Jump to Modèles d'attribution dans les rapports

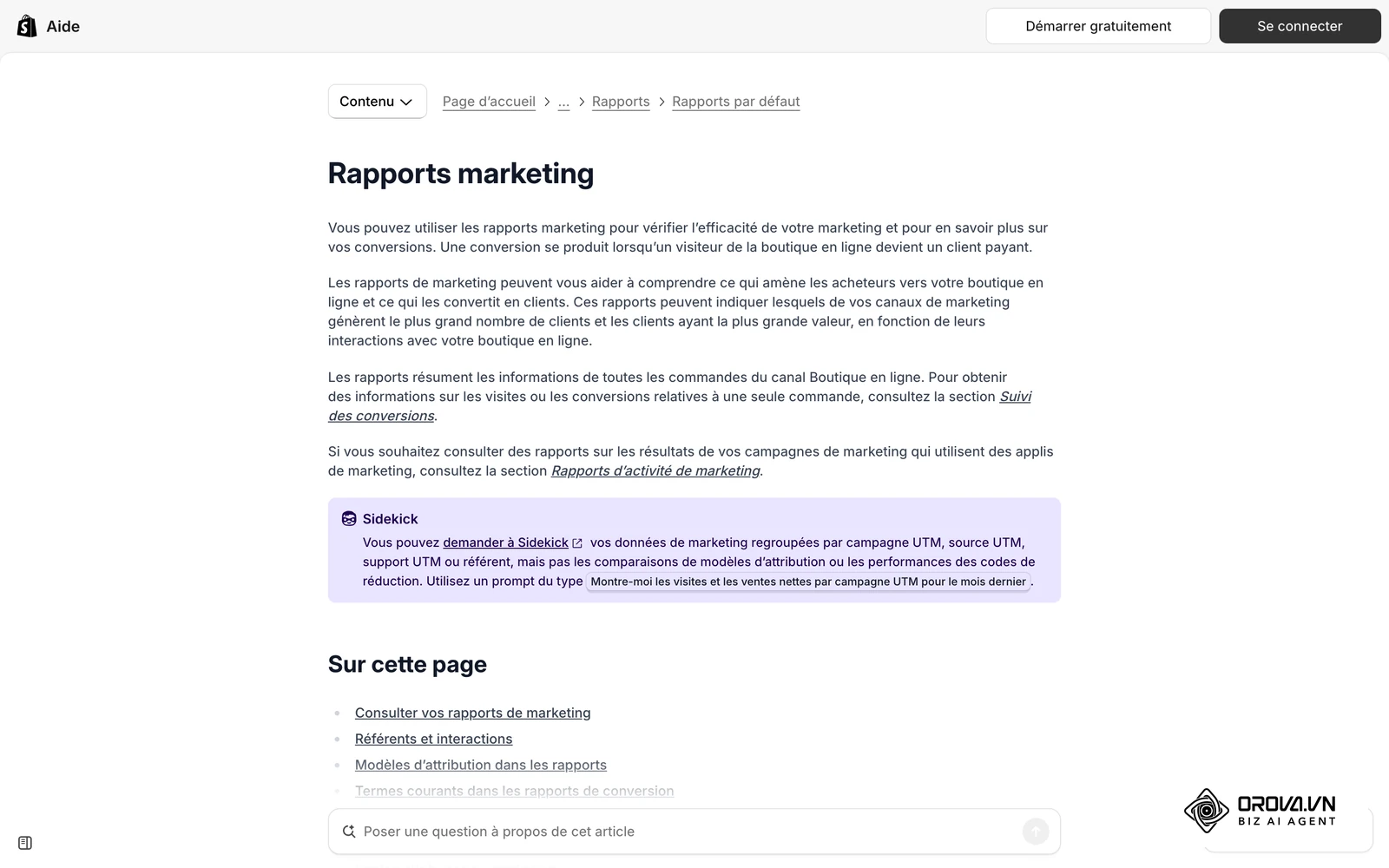(480, 765)
